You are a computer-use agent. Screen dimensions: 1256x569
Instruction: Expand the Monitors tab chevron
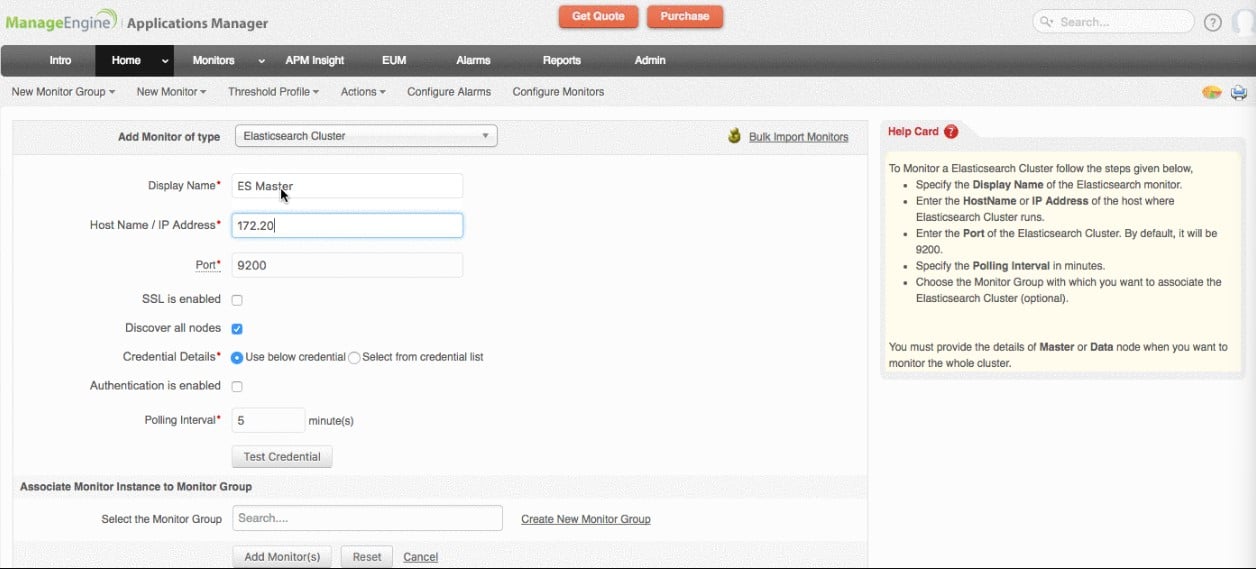pyautogui.click(x=262, y=61)
